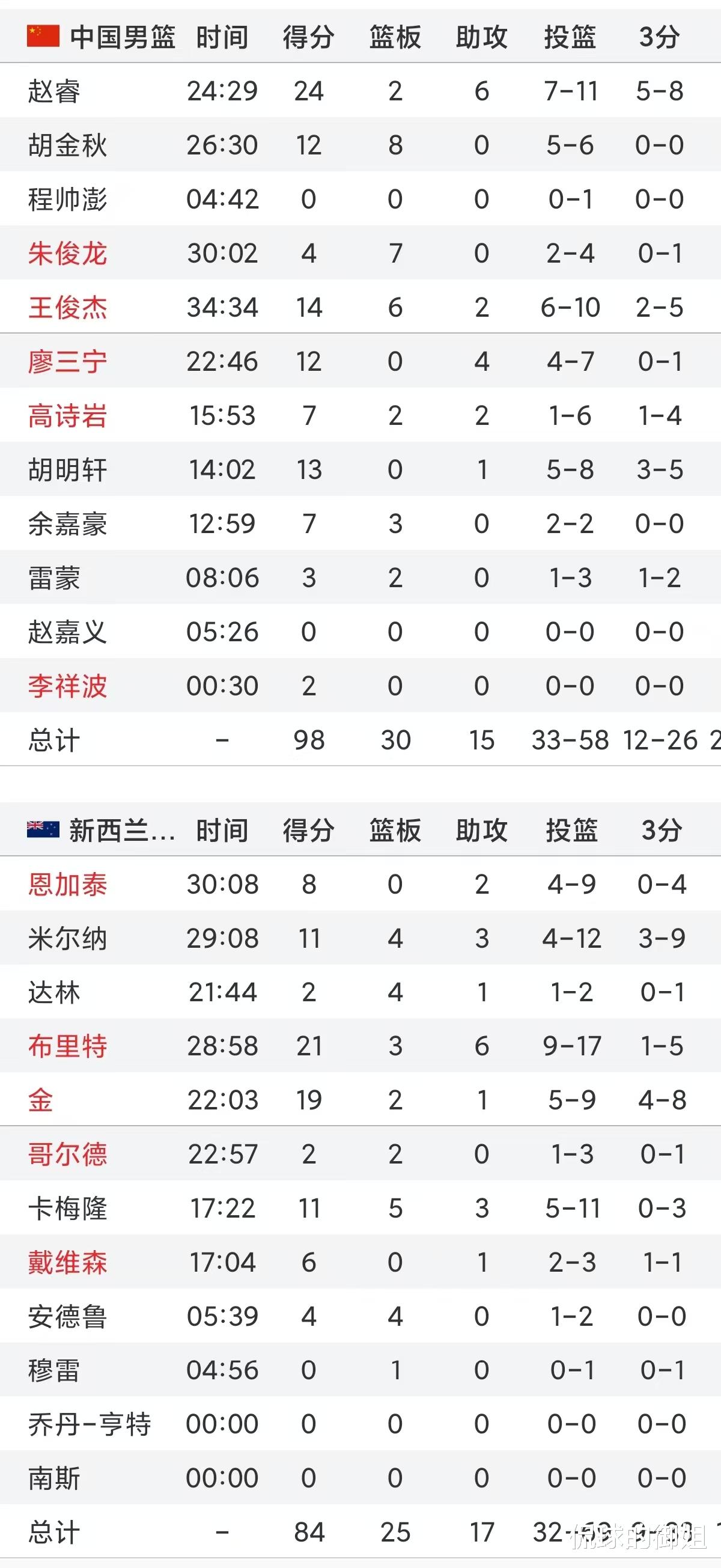Open player 恩加泰 profile

pyautogui.click(x=67, y=885)
